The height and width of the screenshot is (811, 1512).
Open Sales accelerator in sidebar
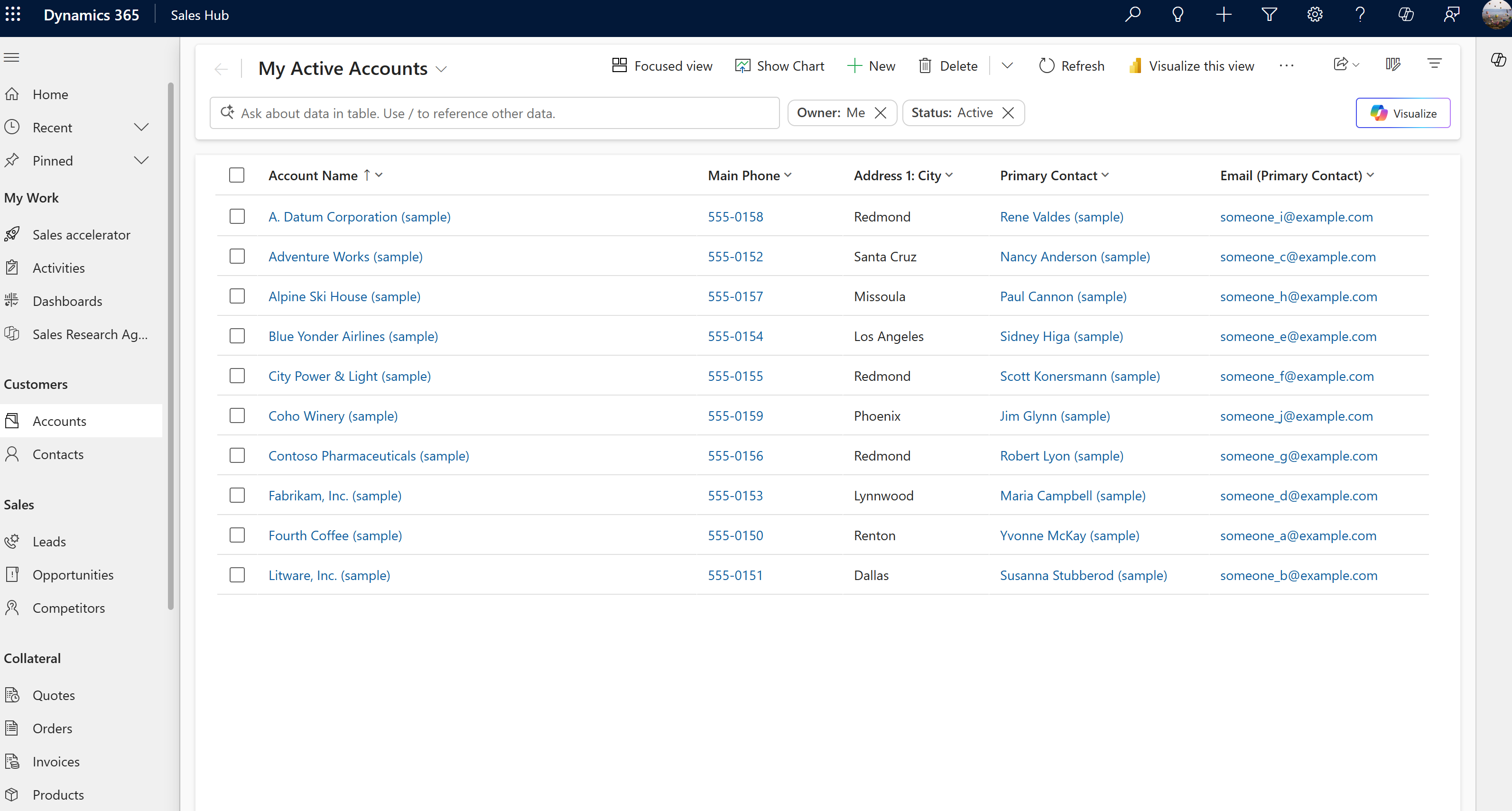(81, 235)
